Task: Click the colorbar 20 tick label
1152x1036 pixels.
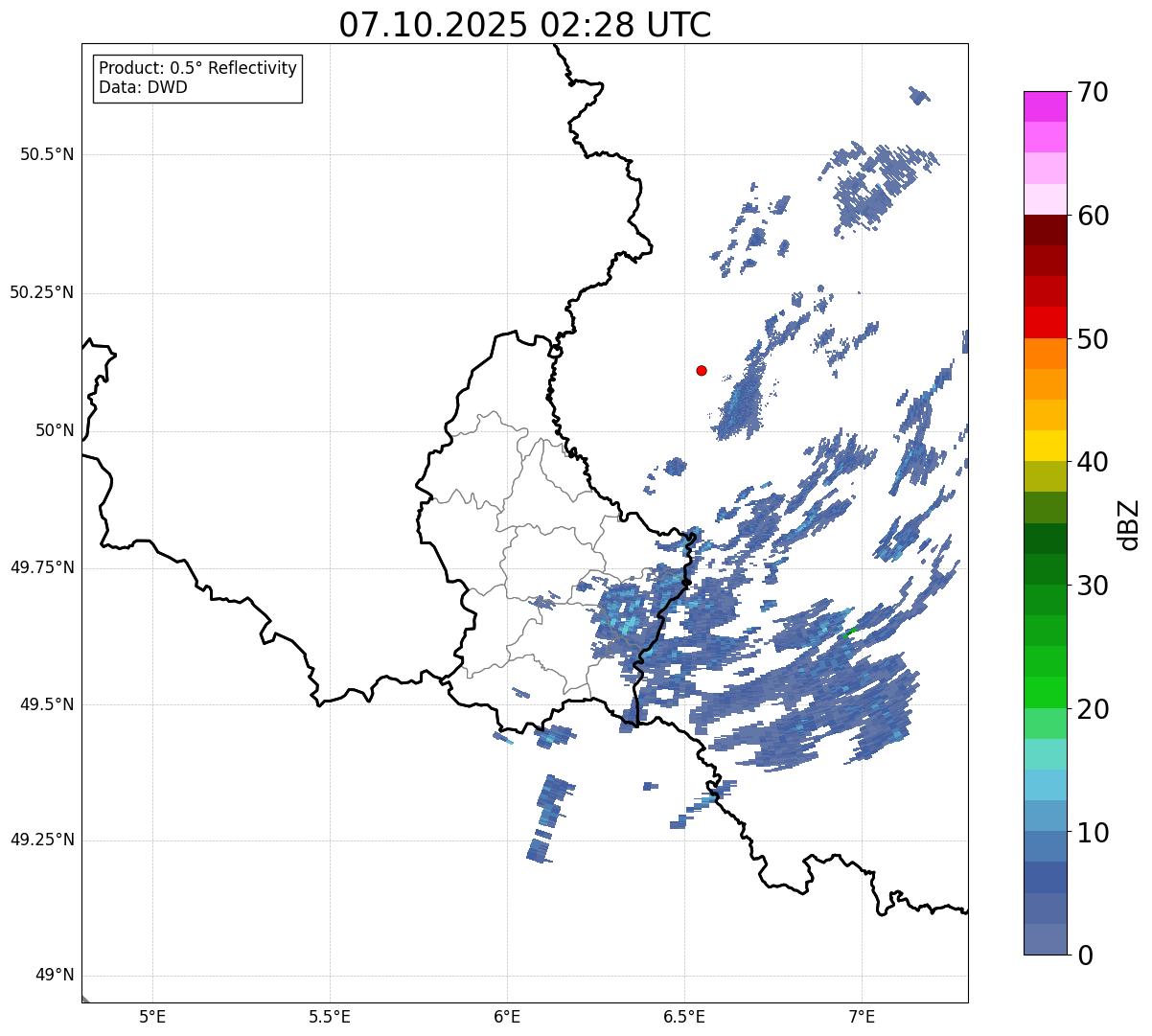Action: click(1093, 709)
